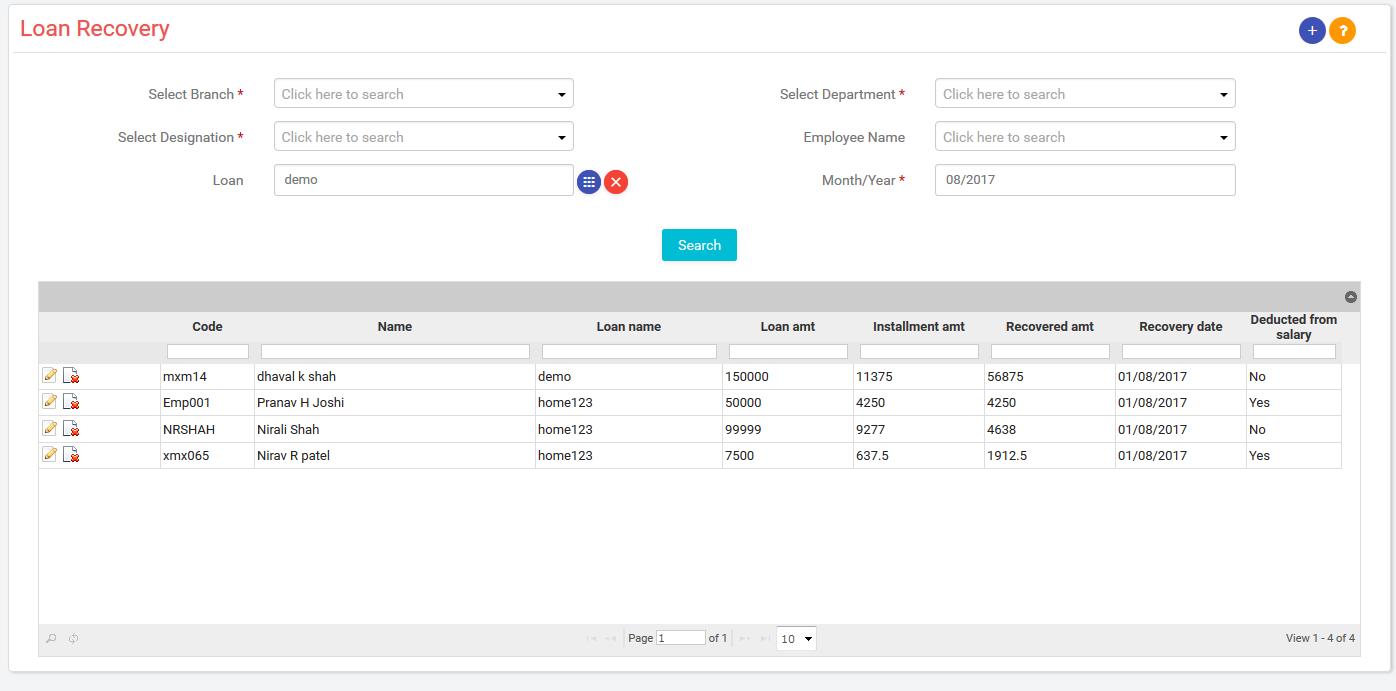Click the grid refresh icon
This screenshot has height=691, width=1396.
pyautogui.click(x=74, y=638)
